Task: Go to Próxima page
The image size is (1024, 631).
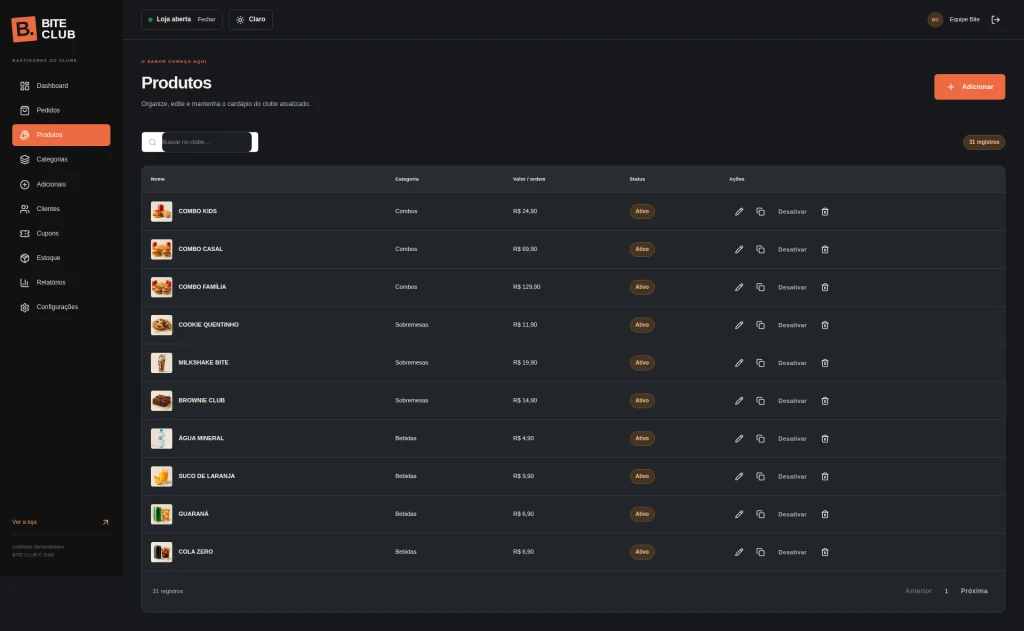Action: coord(974,591)
